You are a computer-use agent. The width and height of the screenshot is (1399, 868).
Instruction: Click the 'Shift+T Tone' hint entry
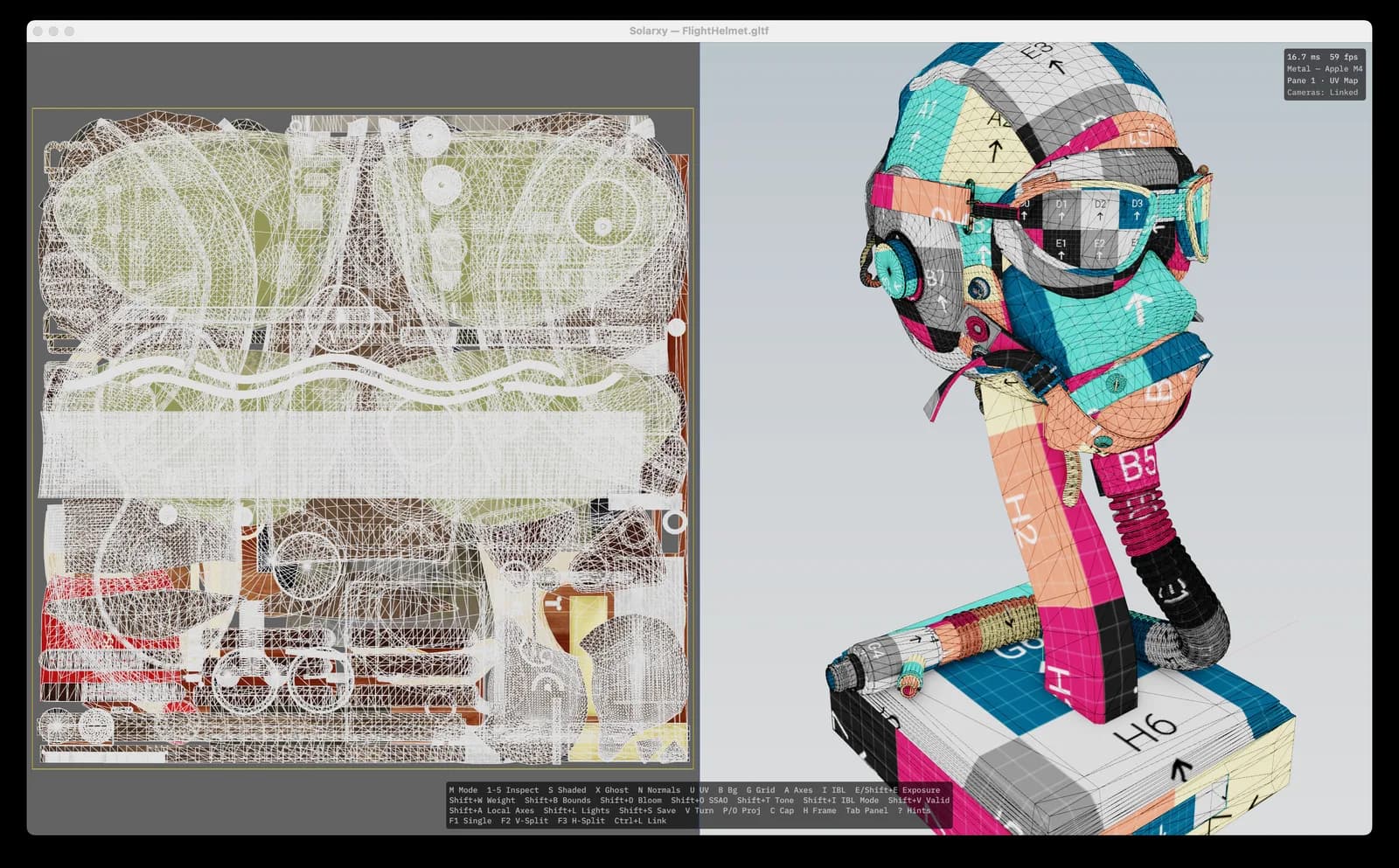click(766, 801)
